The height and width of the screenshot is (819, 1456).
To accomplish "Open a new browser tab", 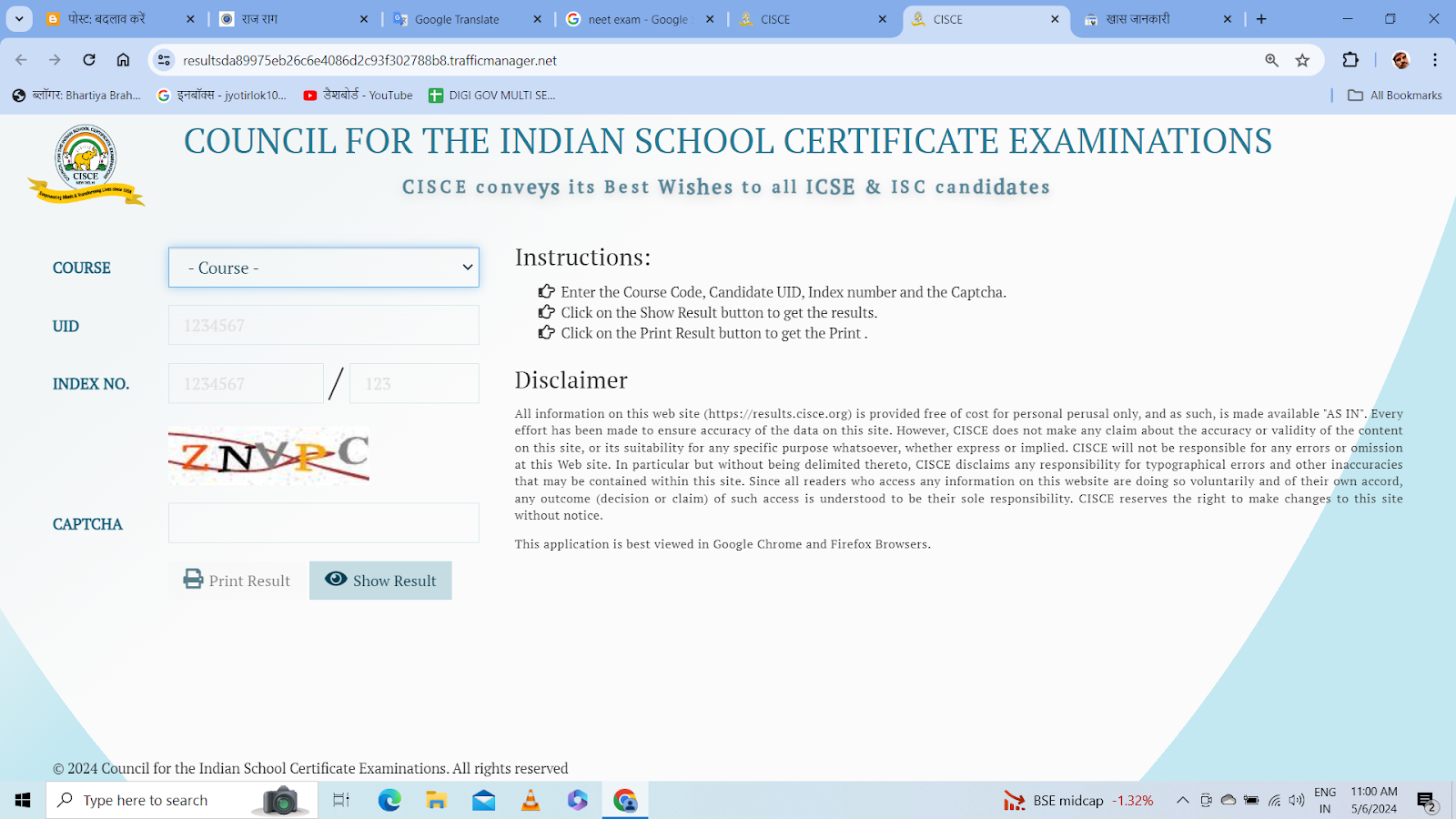I will [1261, 19].
